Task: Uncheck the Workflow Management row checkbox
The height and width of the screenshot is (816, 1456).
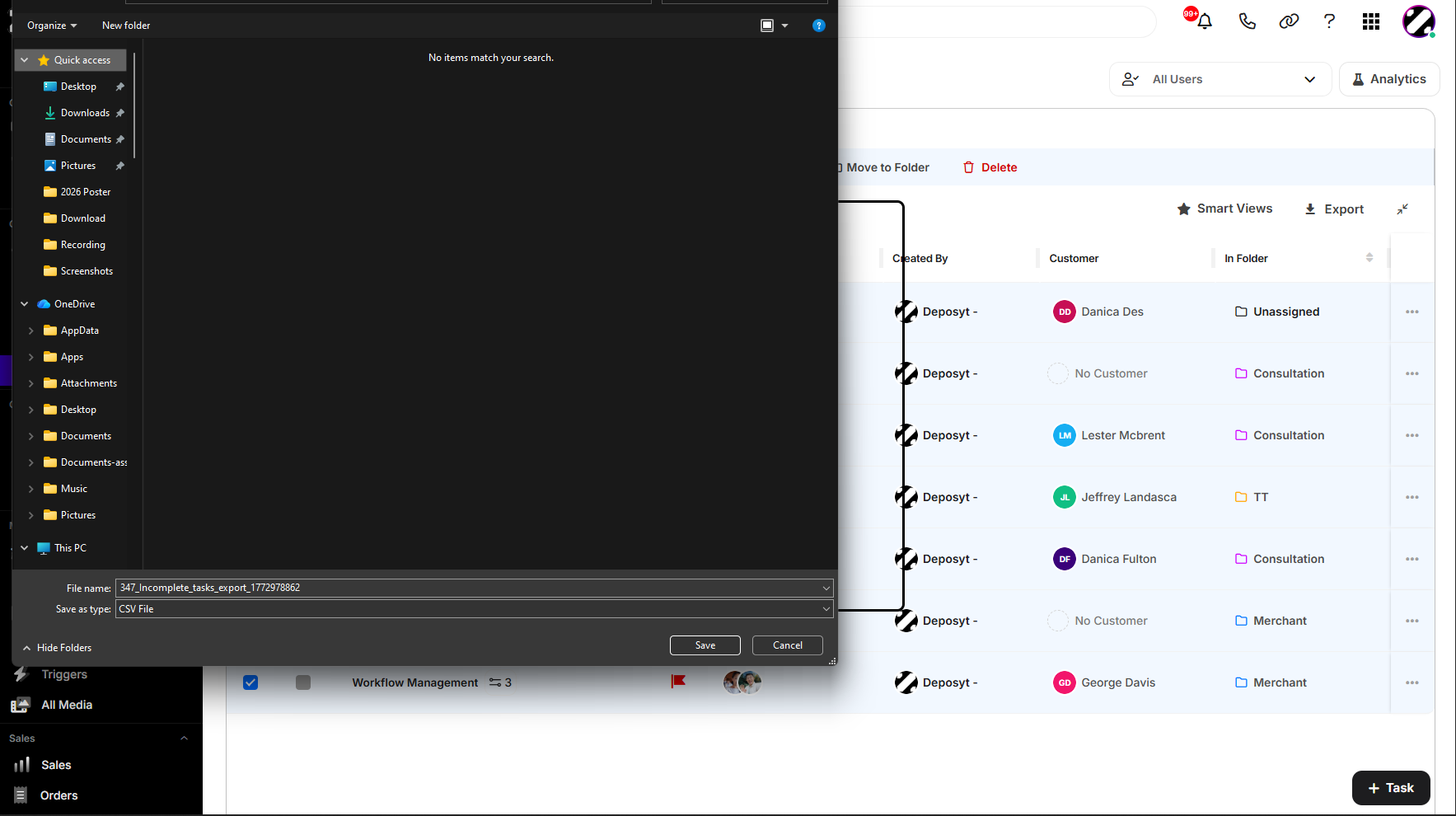Action: [250, 682]
